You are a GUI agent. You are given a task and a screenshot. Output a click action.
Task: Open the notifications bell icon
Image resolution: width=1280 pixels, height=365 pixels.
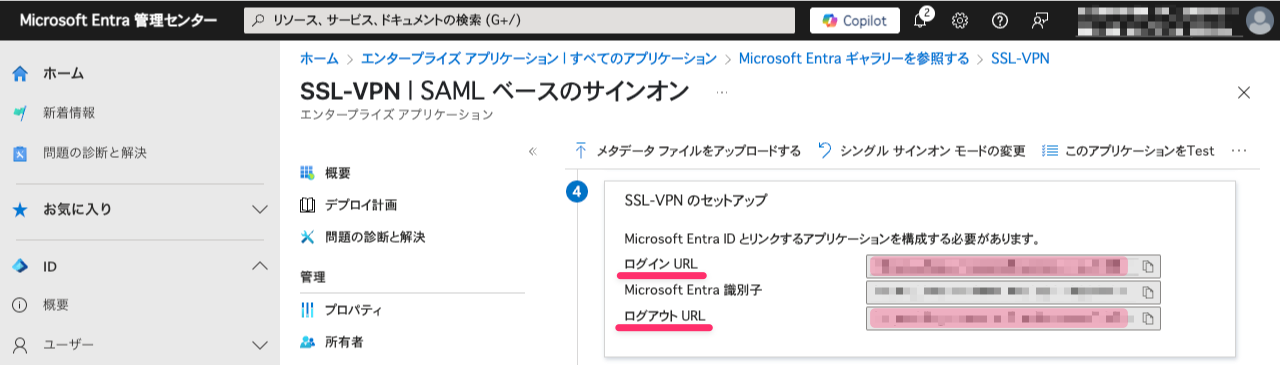click(x=921, y=20)
